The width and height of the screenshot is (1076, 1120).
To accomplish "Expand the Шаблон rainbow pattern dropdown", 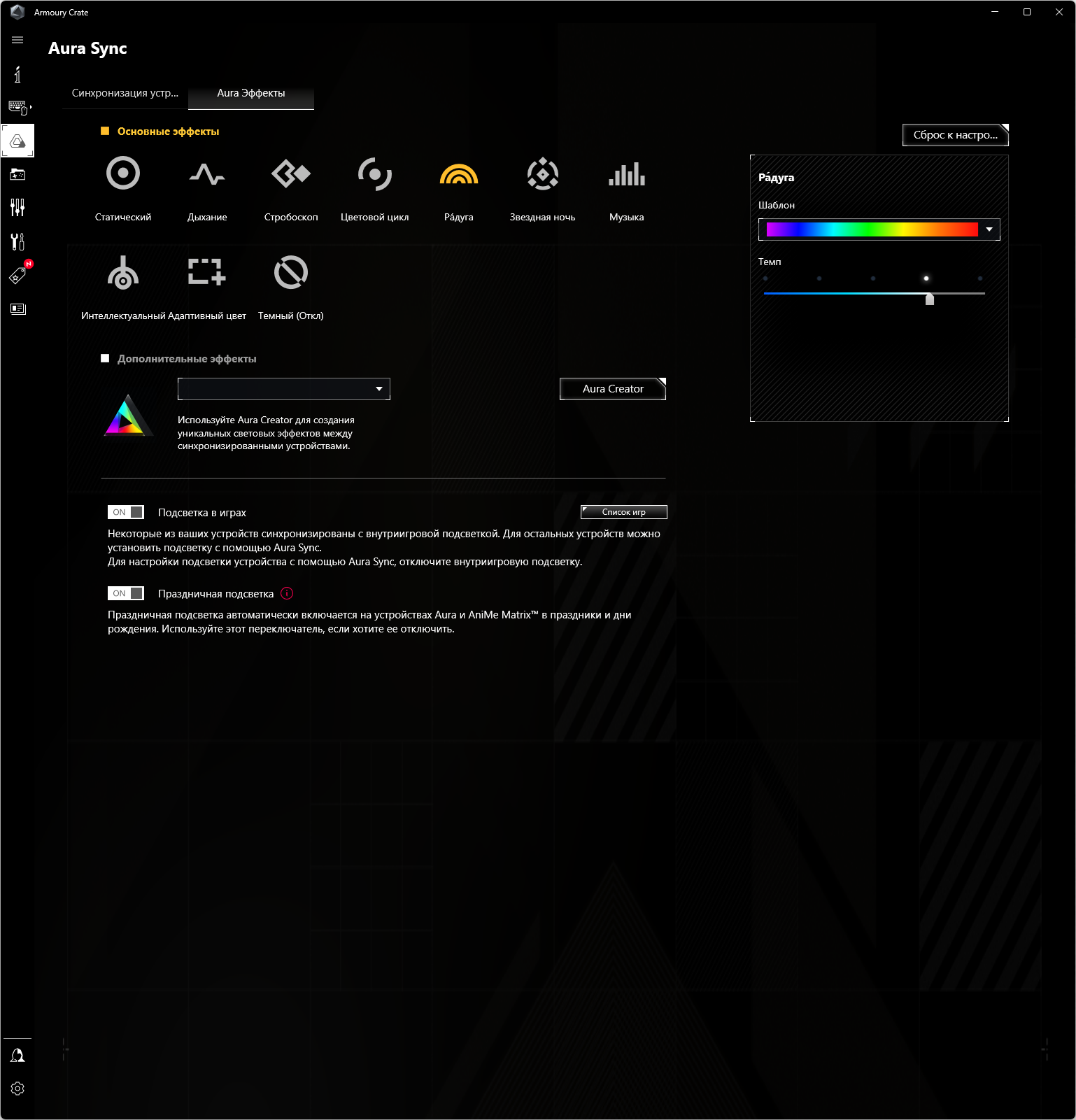I will pos(989,229).
